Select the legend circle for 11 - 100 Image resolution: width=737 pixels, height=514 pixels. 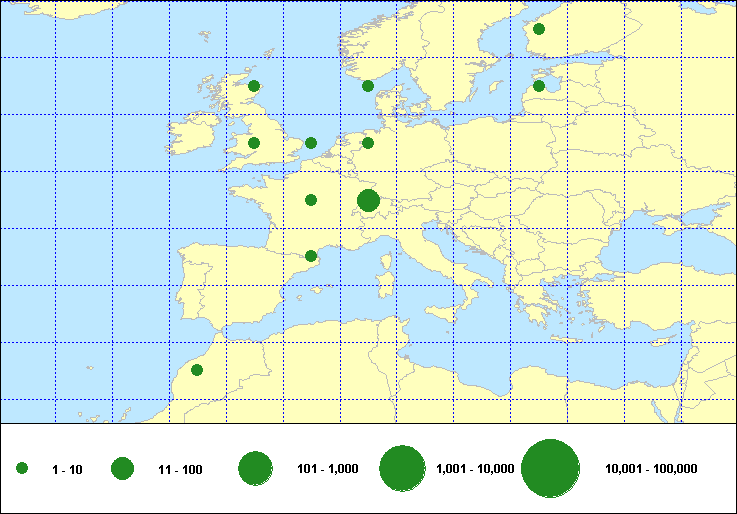123,469
